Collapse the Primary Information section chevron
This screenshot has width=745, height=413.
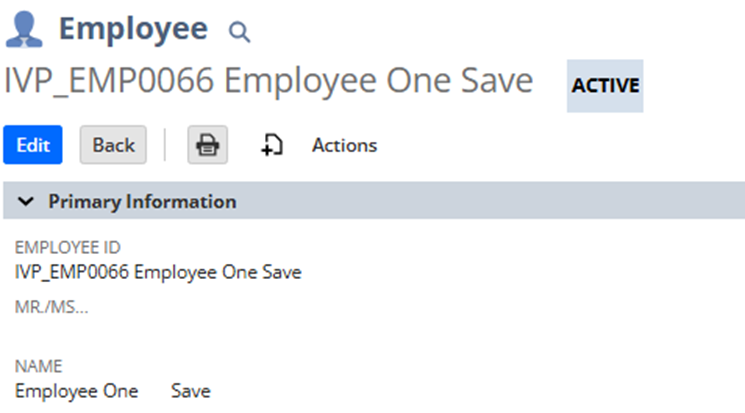(26, 201)
